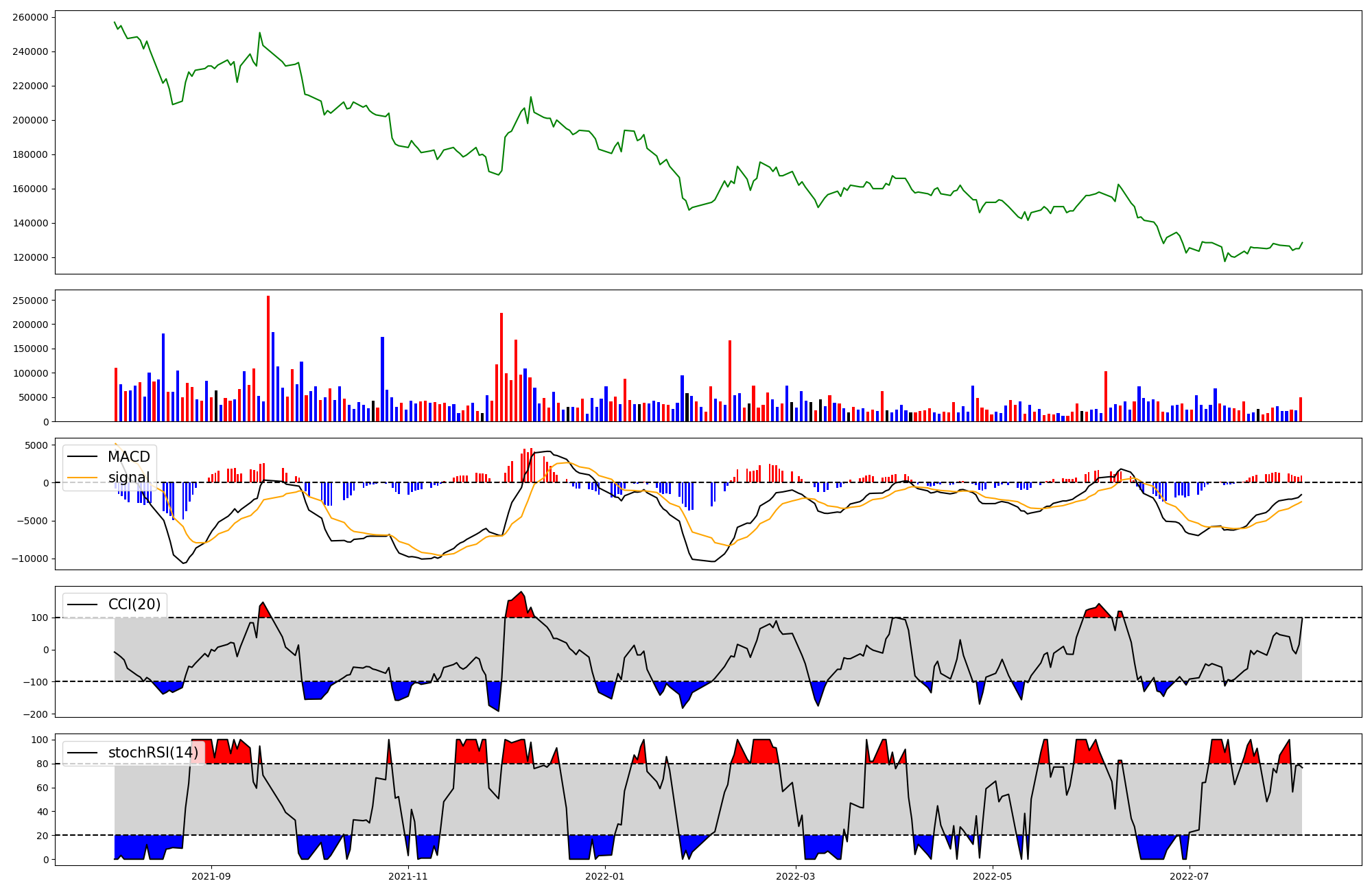
Task: Click the 2021-11 x-axis date label
Action: pos(409,876)
